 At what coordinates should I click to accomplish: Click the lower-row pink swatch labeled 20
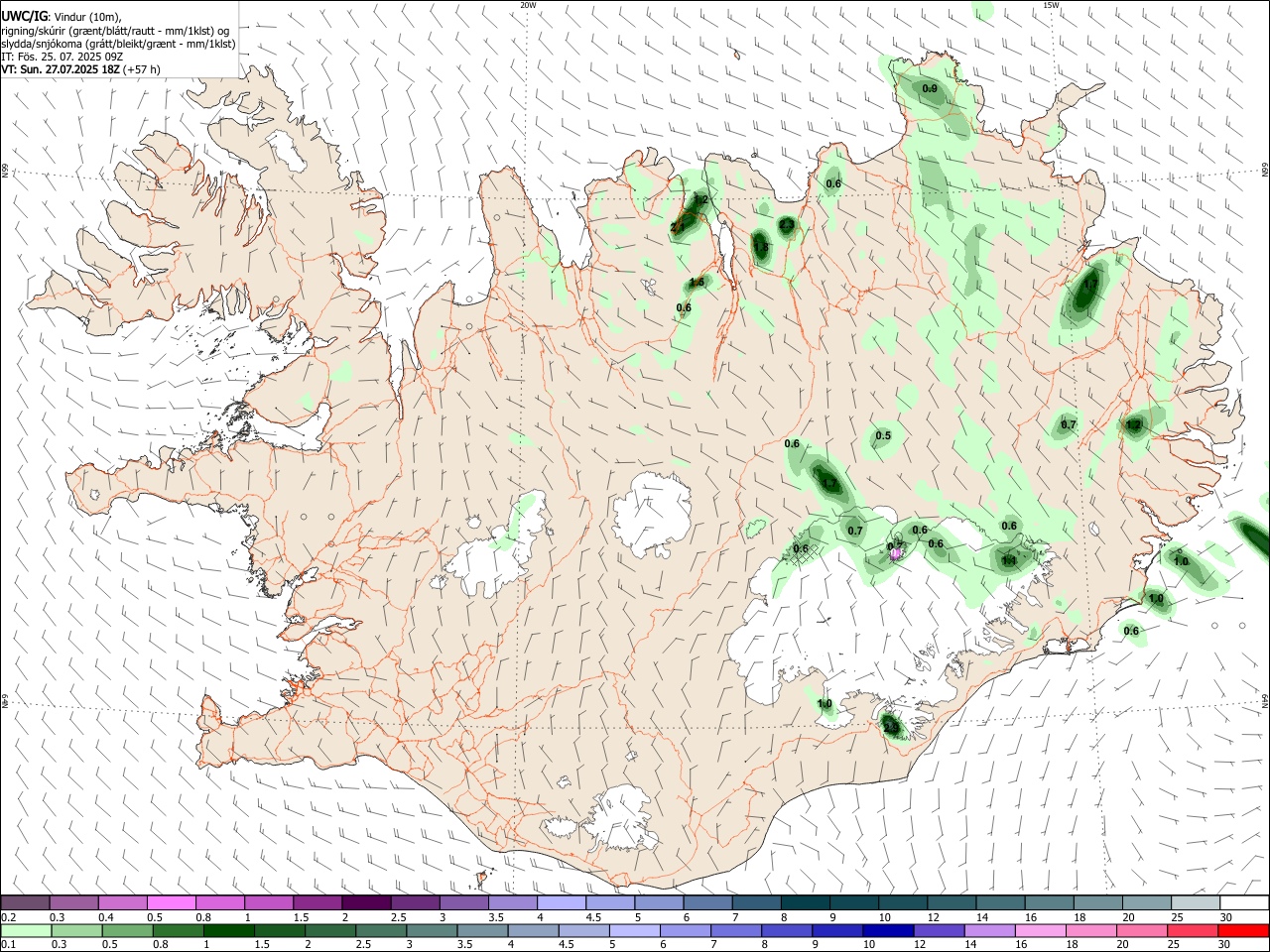click(1142, 931)
